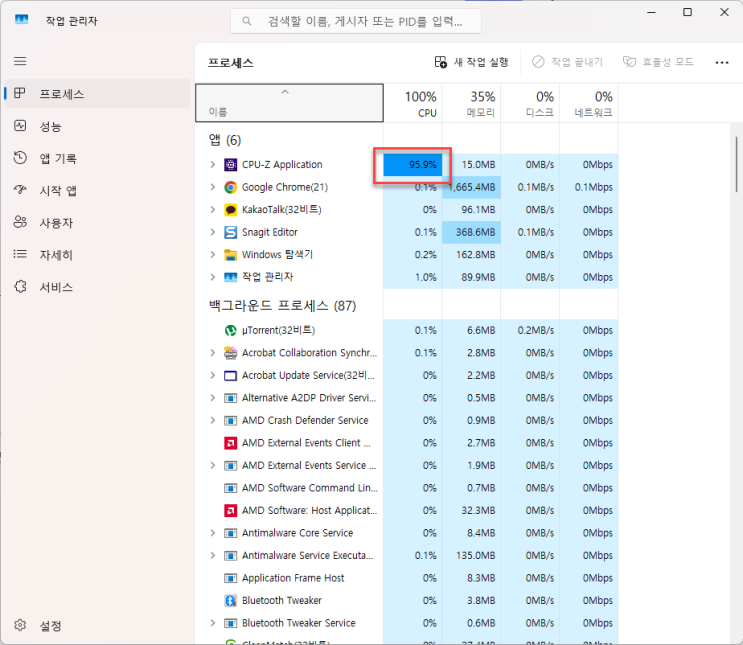Switch to Users (사용자) page
This screenshot has height=645, width=743.
pyautogui.click(x=97, y=223)
